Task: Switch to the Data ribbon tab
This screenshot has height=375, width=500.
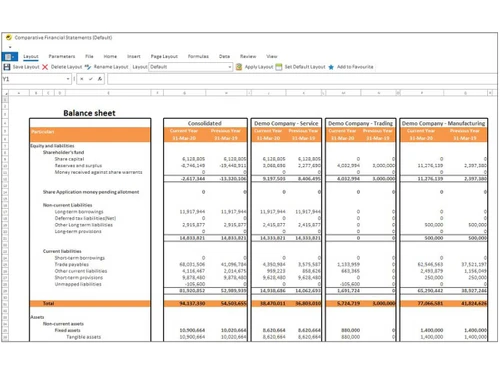Action: tap(224, 56)
